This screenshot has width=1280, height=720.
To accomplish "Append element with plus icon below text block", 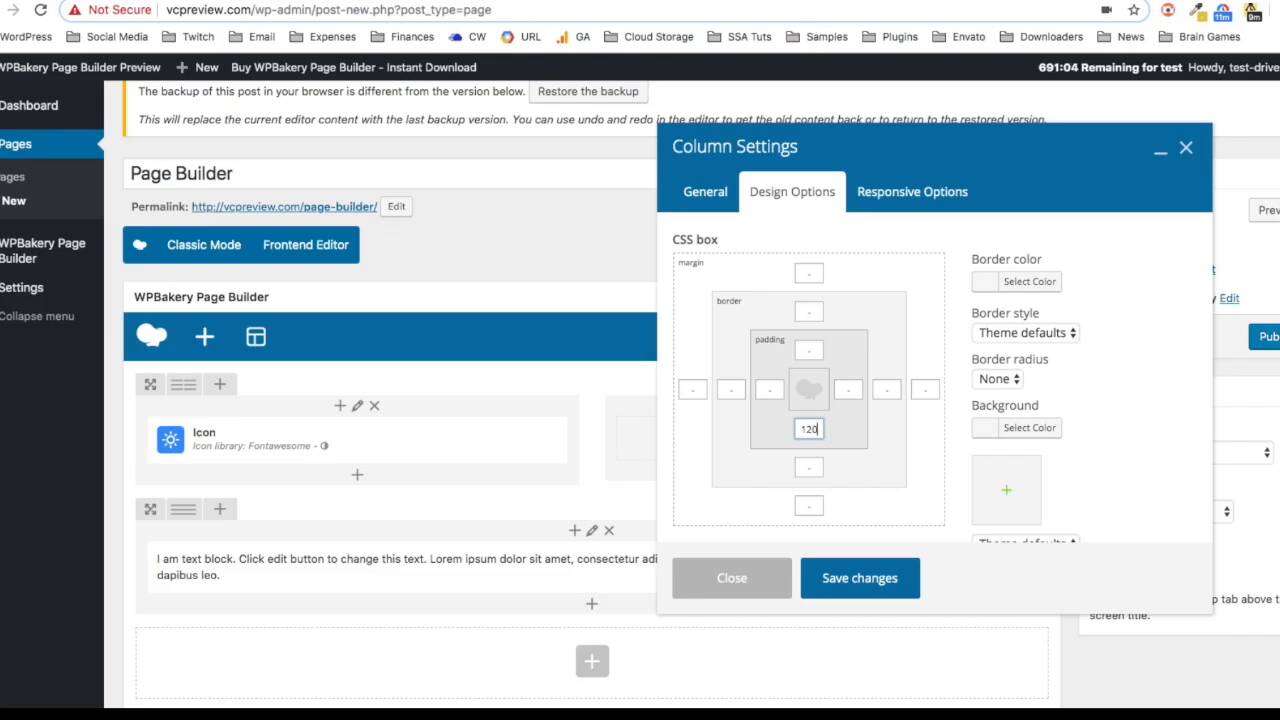I will pyautogui.click(x=592, y=603).
